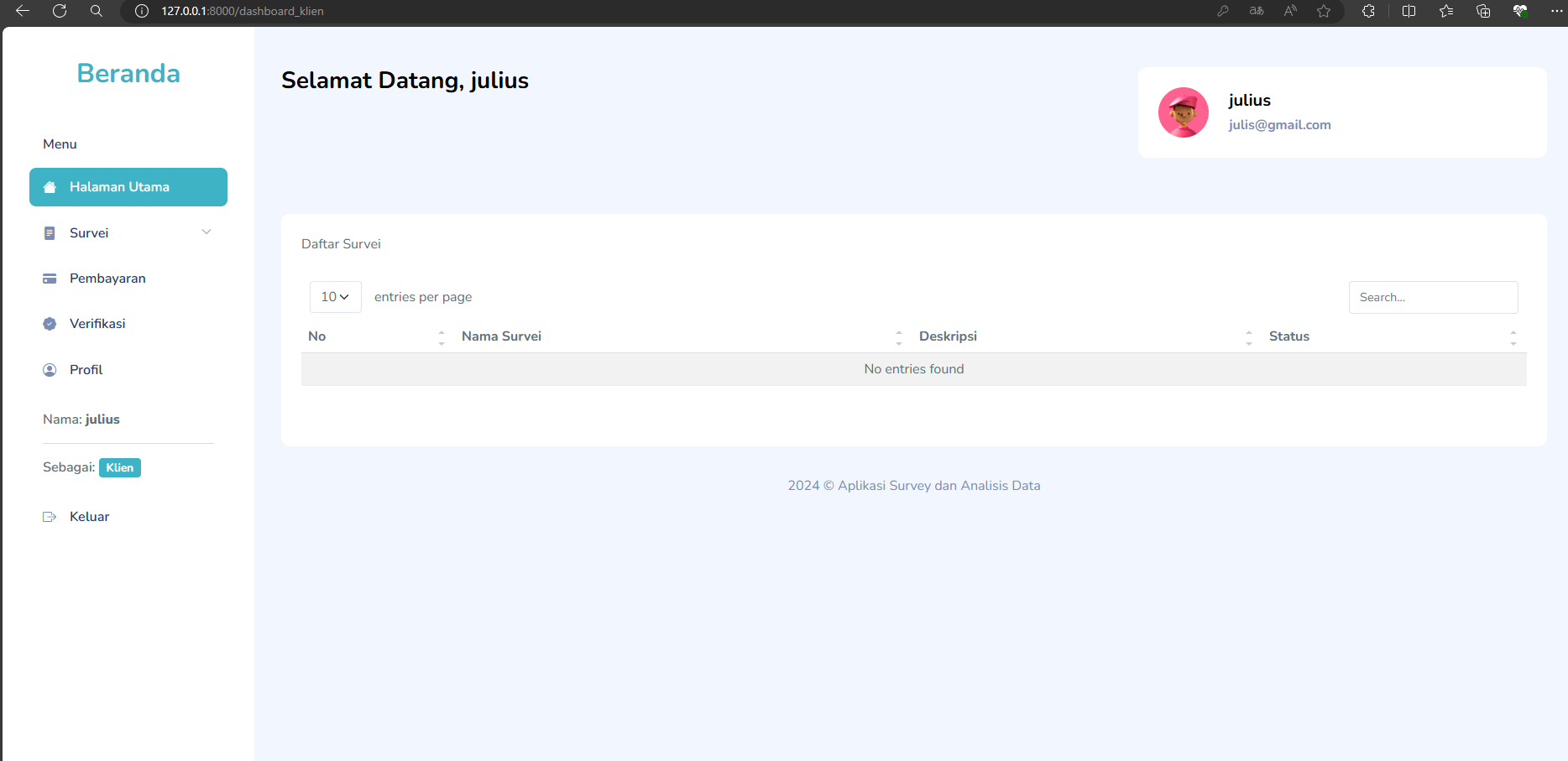
Task: Click the Keluar logout link
Action: click(89, 517)
